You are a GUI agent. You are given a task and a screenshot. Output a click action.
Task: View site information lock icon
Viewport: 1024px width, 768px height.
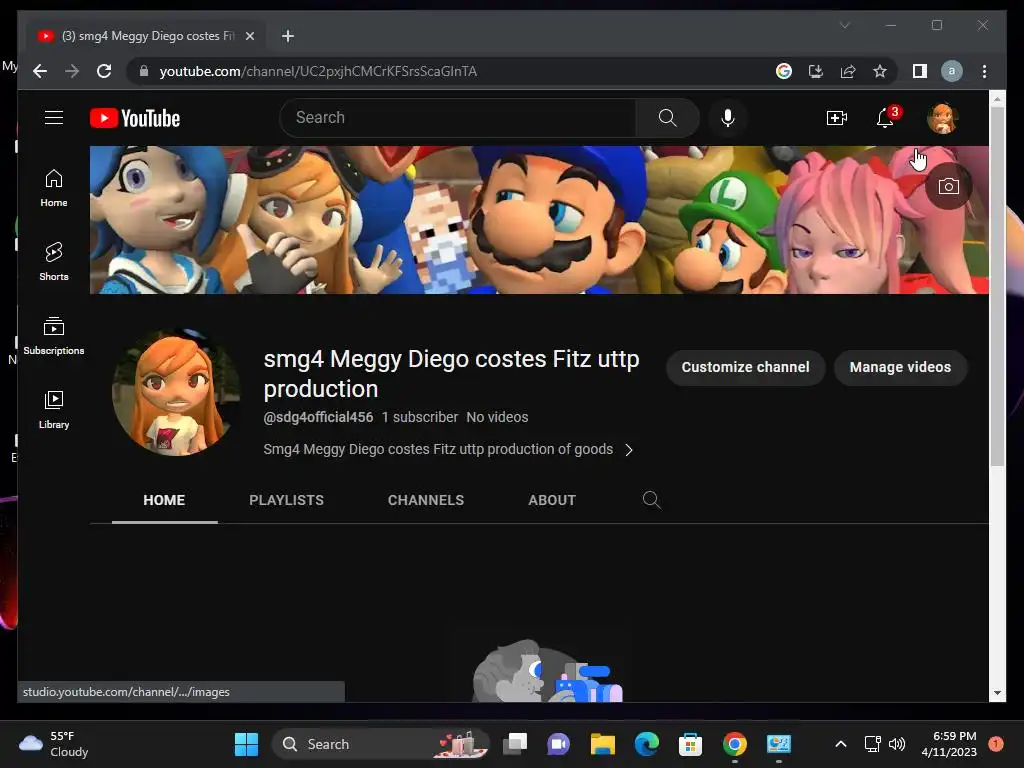pos(144,71)
